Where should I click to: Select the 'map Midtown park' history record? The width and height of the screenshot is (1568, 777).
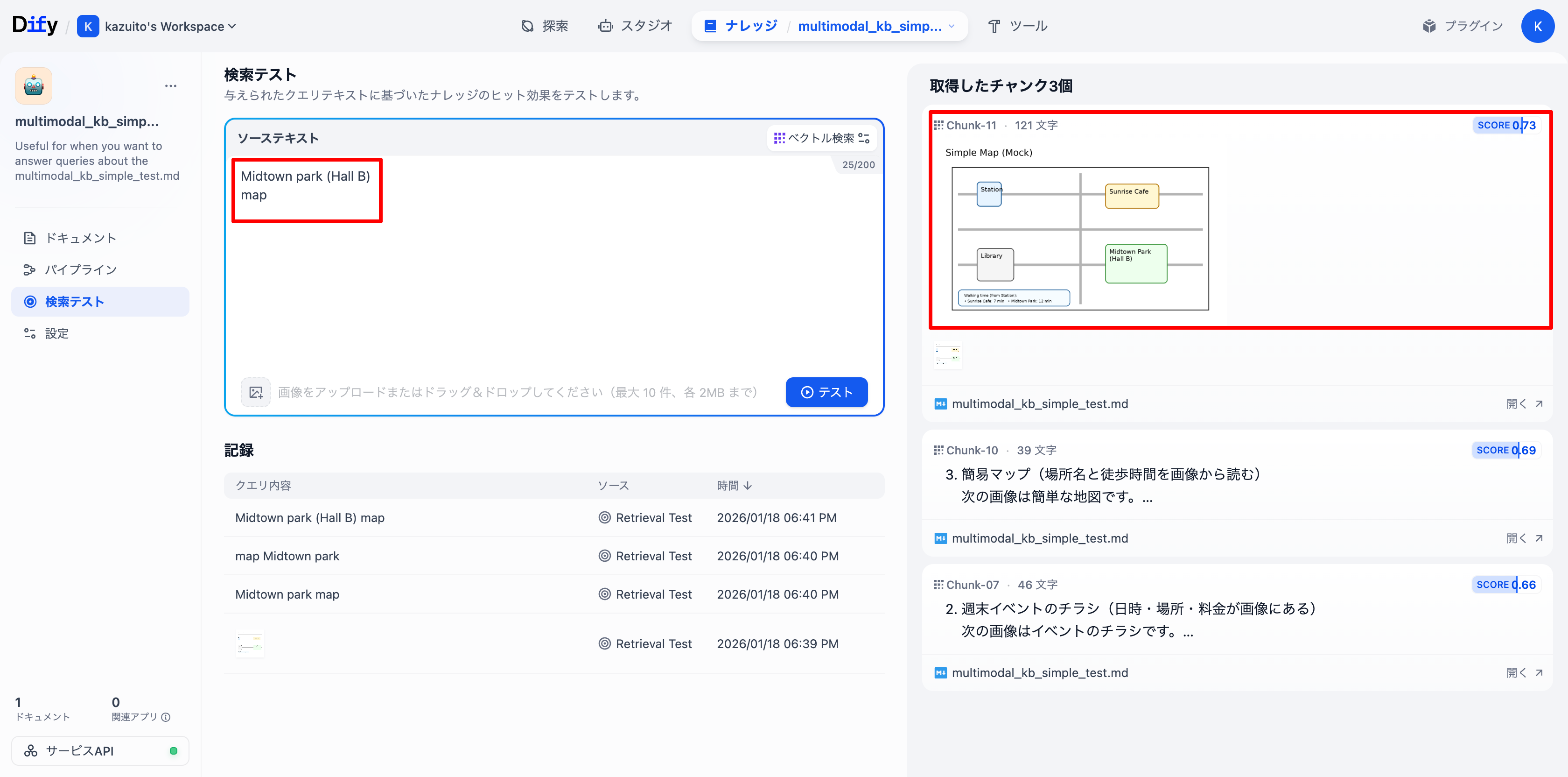[x=287, y=556]
